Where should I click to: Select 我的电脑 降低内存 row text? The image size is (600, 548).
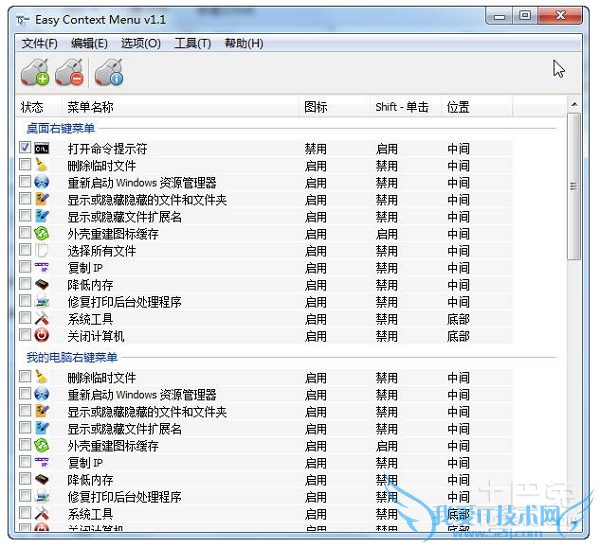point(90,480)
